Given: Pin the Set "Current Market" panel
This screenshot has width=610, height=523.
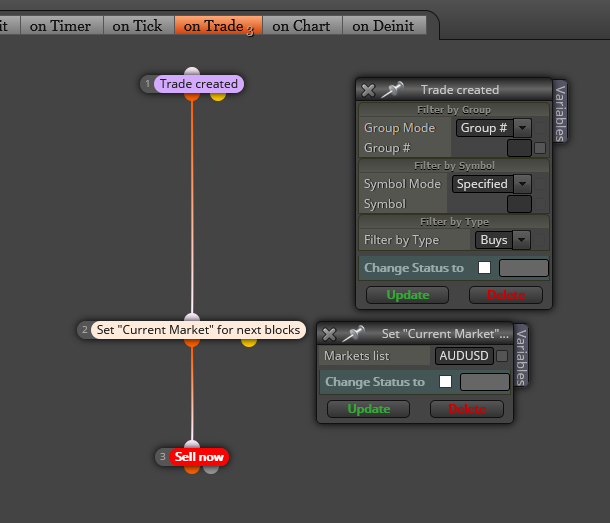Looking at the screenshot, I should click(353, 333).
